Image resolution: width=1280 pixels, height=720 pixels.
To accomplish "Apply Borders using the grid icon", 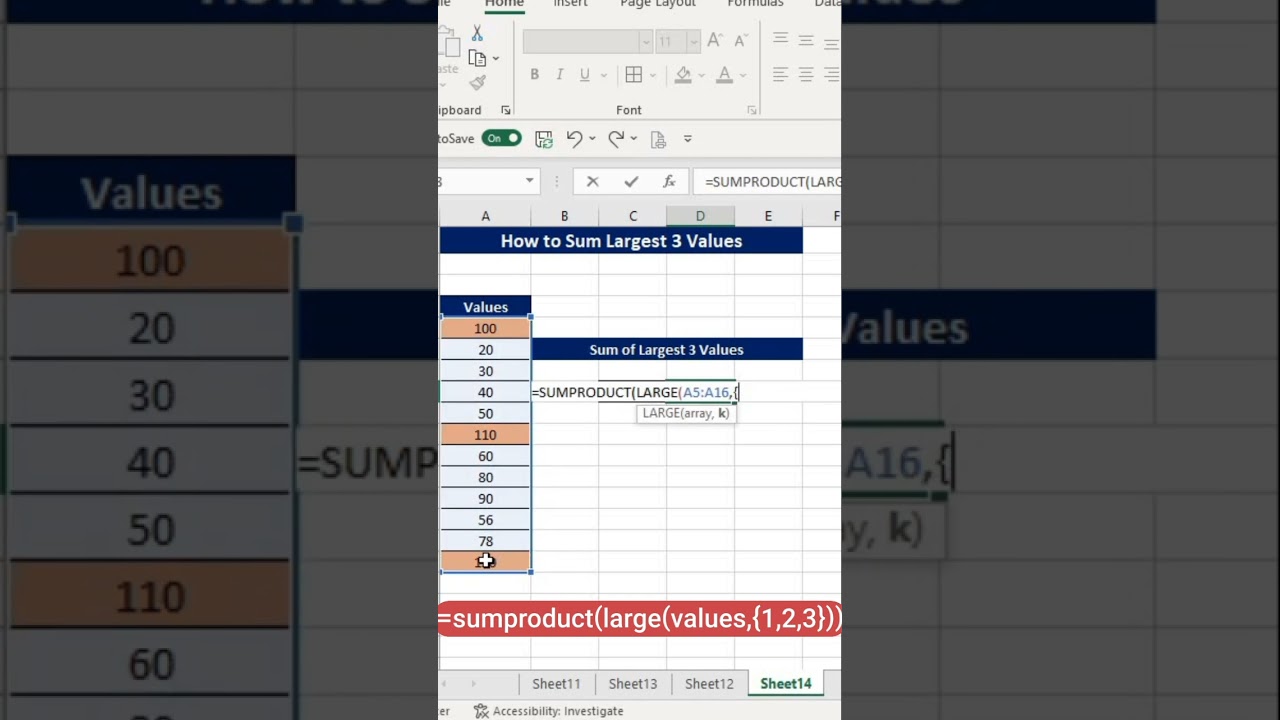I will (x=633, y=75).
